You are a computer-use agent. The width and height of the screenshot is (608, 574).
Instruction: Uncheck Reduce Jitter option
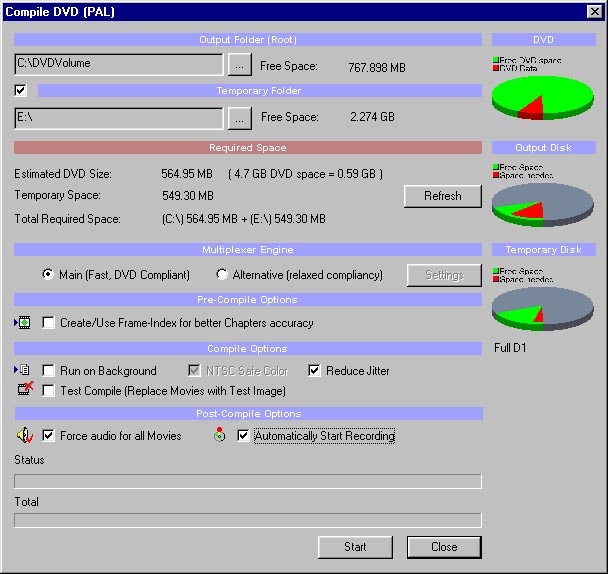click(x=314, y=370)
